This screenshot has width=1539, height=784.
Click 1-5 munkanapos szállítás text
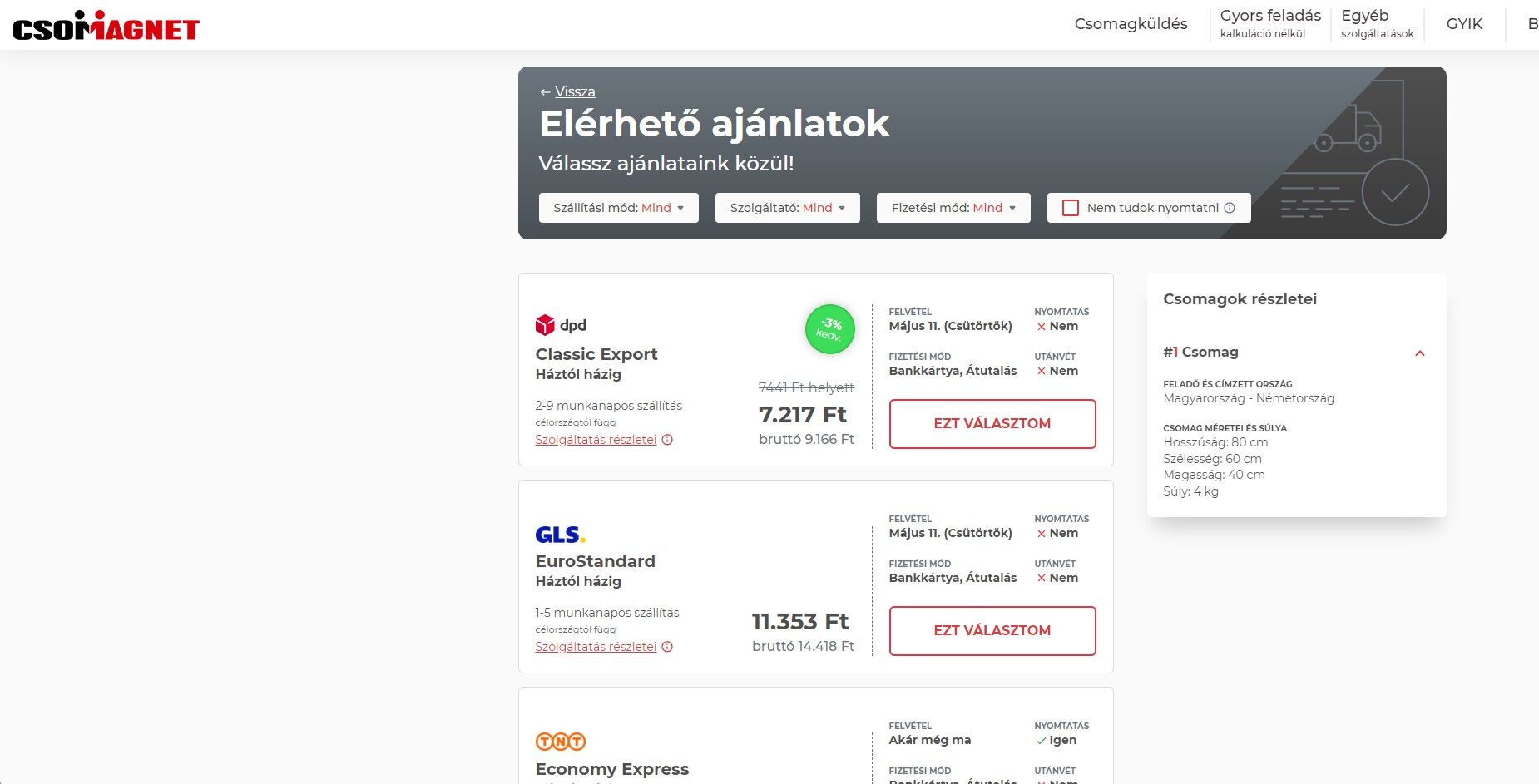[606, 613]
